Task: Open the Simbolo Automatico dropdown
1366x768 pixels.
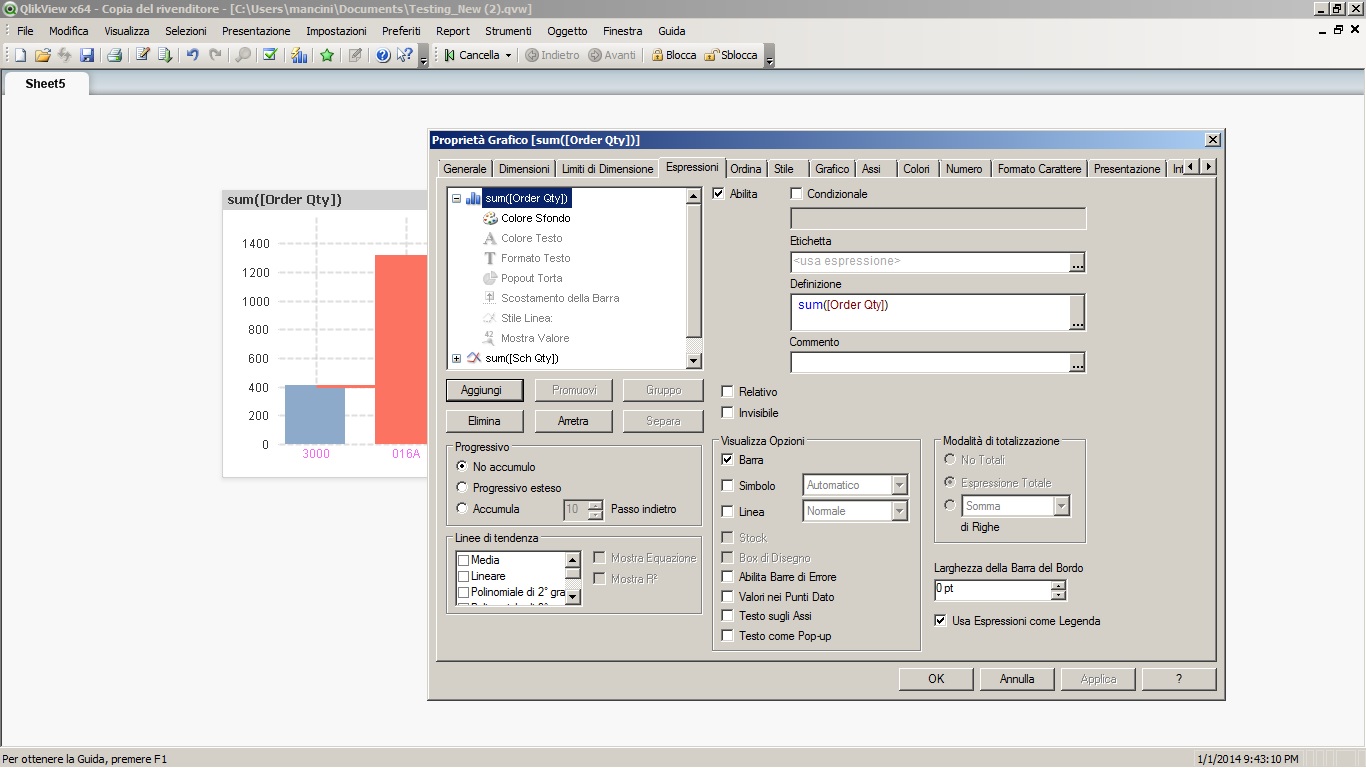Action: pyautogui.click(x=899, y=485)
